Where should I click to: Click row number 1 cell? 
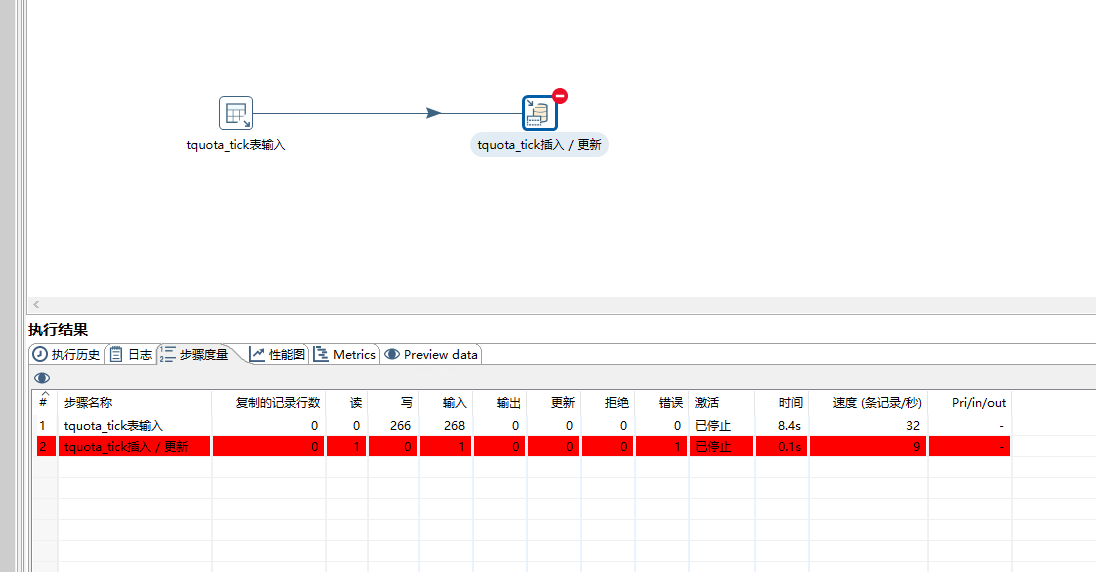[x=43, y=425]
